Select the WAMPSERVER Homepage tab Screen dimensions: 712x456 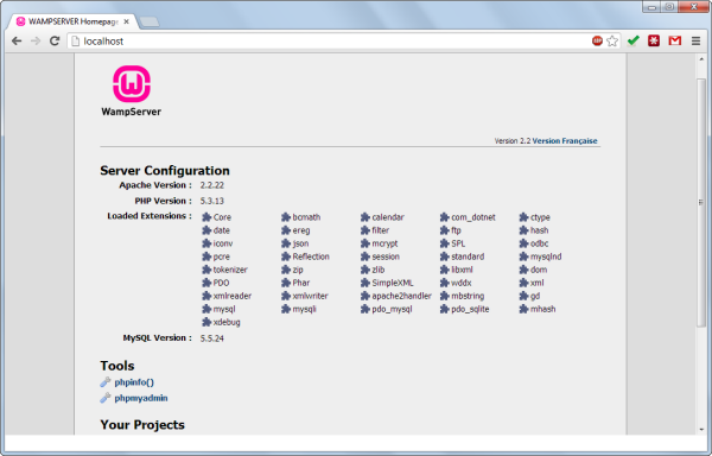[x=73, y=21]
